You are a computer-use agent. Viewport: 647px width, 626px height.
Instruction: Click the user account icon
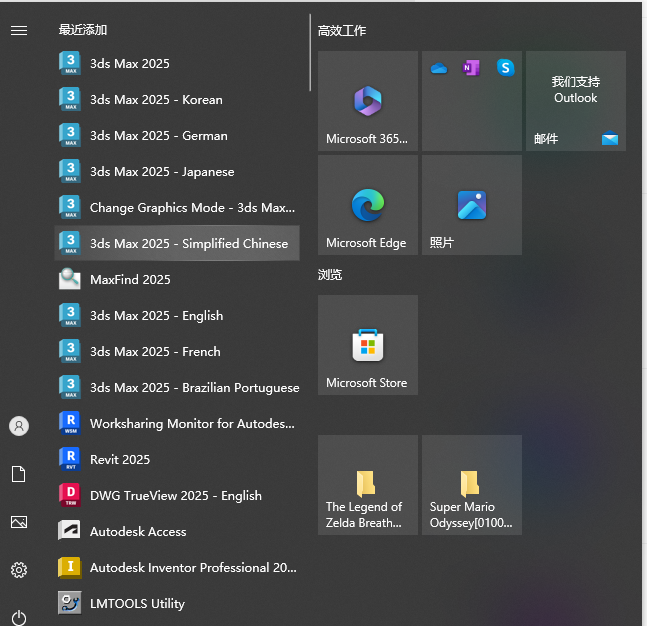(x=19, y=426)
